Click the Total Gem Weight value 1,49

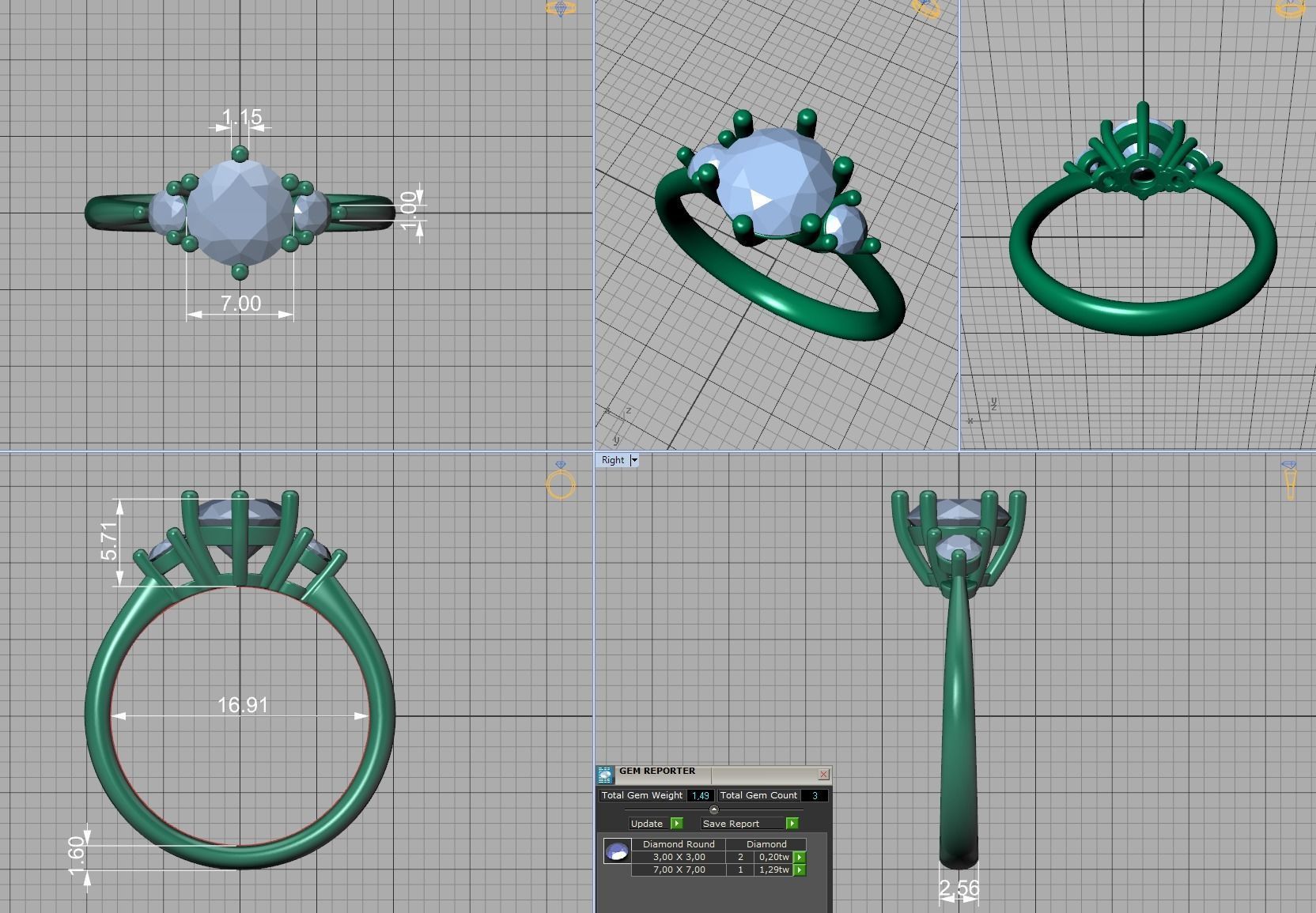coord(700,795)
